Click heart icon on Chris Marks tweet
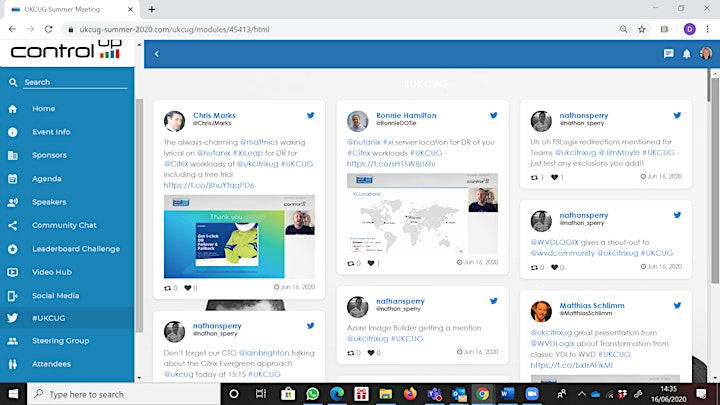This screenshot has width=720, height=405. 188,288
